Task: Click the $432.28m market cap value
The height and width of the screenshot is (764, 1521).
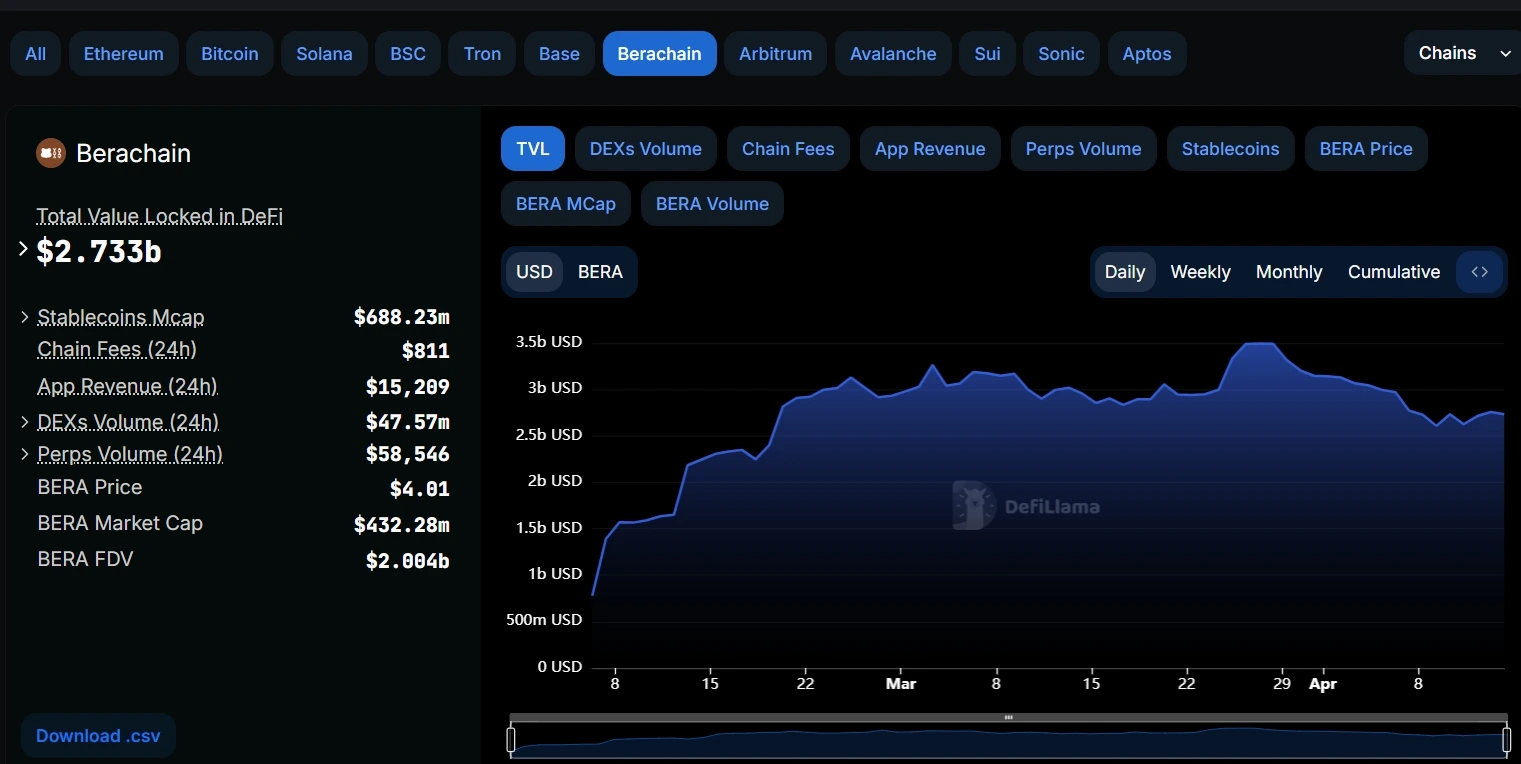Action: pyautogui.click(x=402, y=525)
